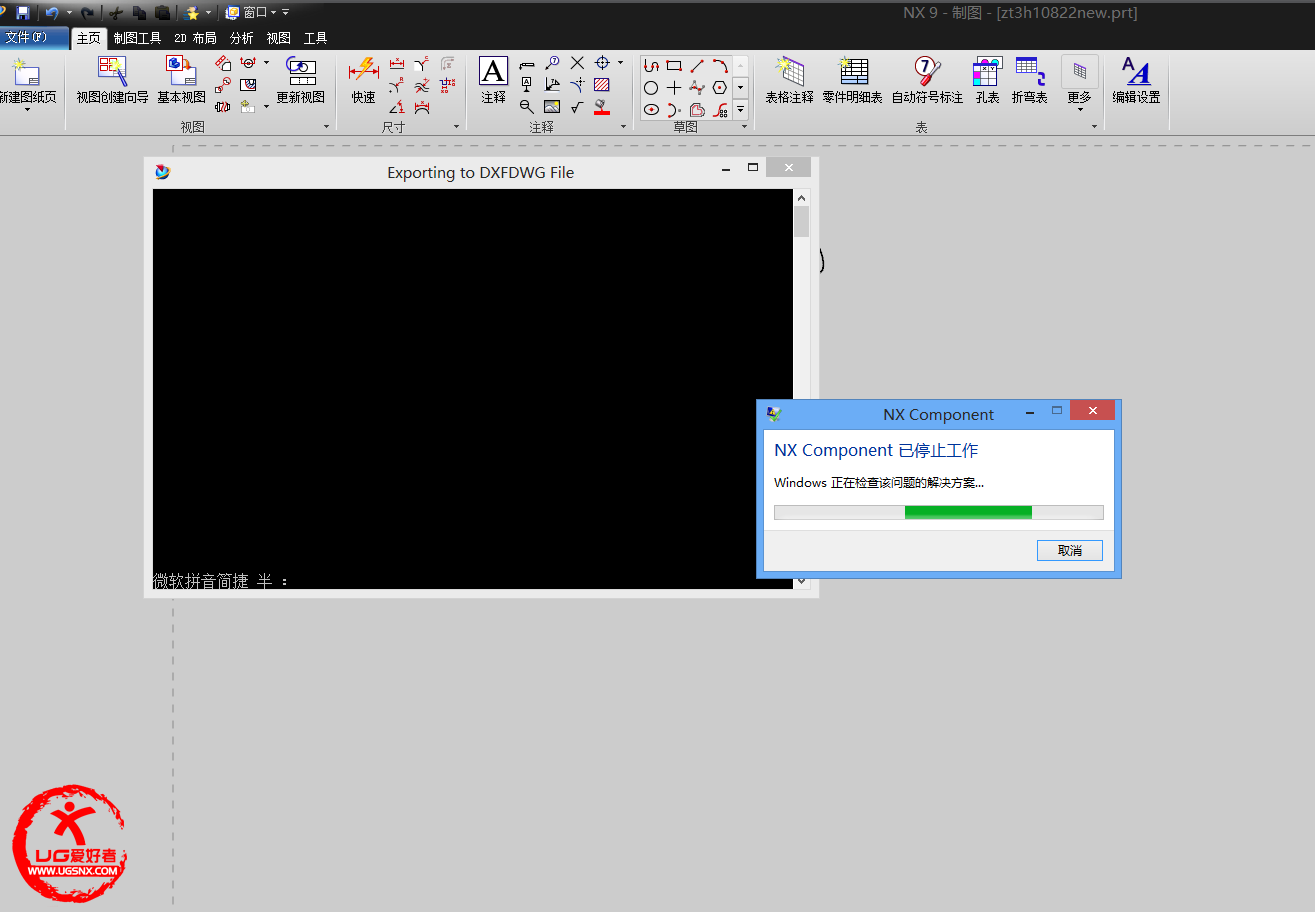Viewport: 1315px width, 912px height.
Task: Switch to the 制图工具 ribbon tab
Action: click(x=137, y=38)
